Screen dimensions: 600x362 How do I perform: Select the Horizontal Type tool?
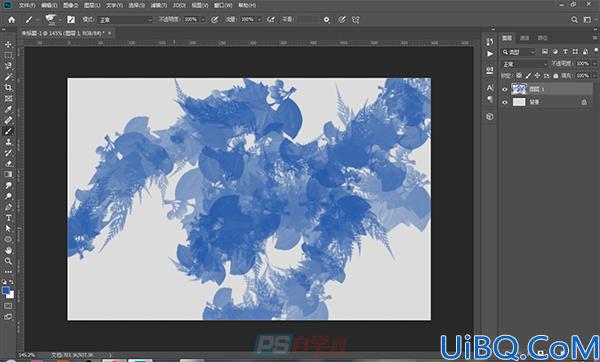point(8,218)
